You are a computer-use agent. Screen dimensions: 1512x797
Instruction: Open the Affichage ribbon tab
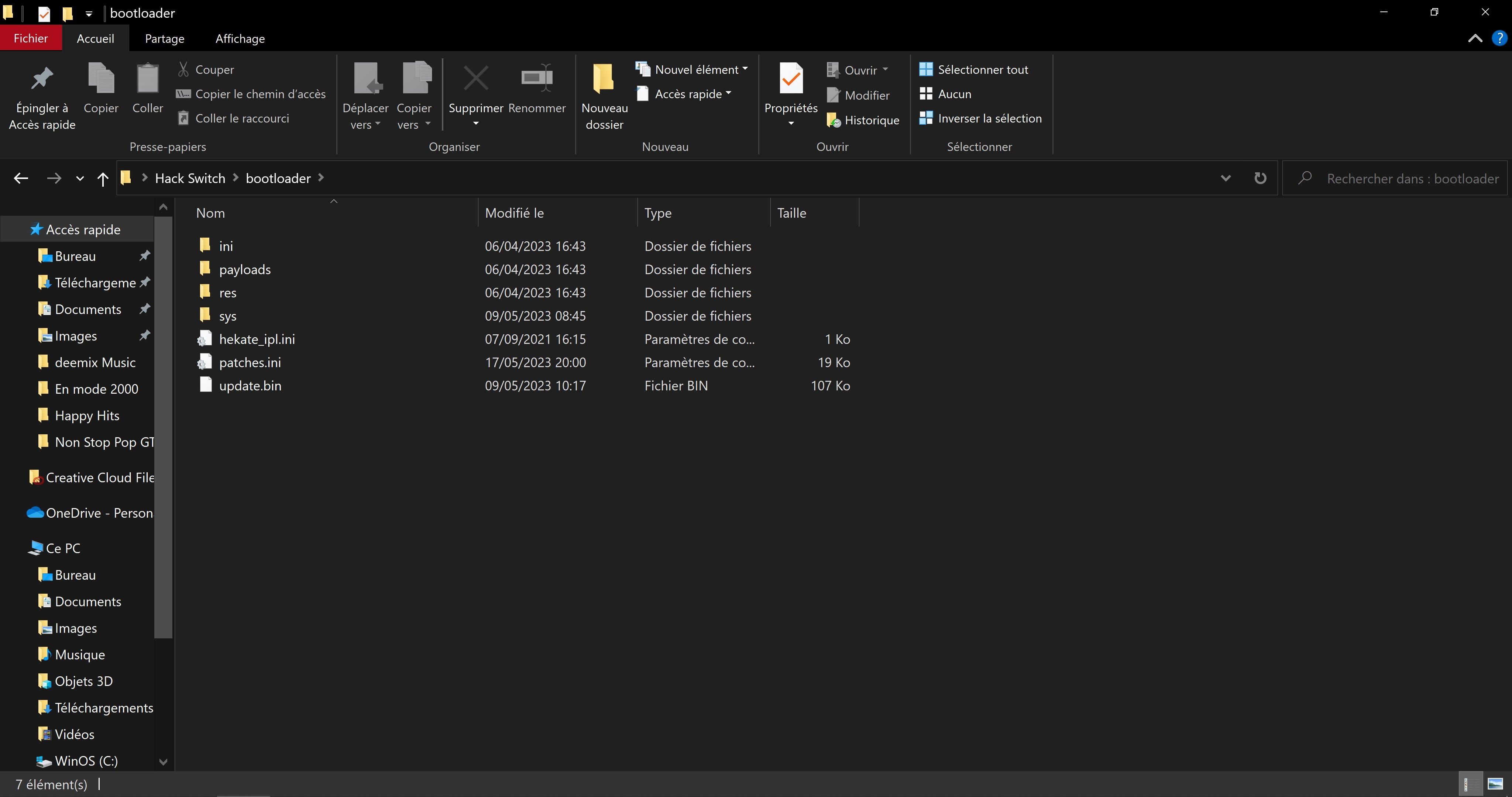[x=240, y=39]
